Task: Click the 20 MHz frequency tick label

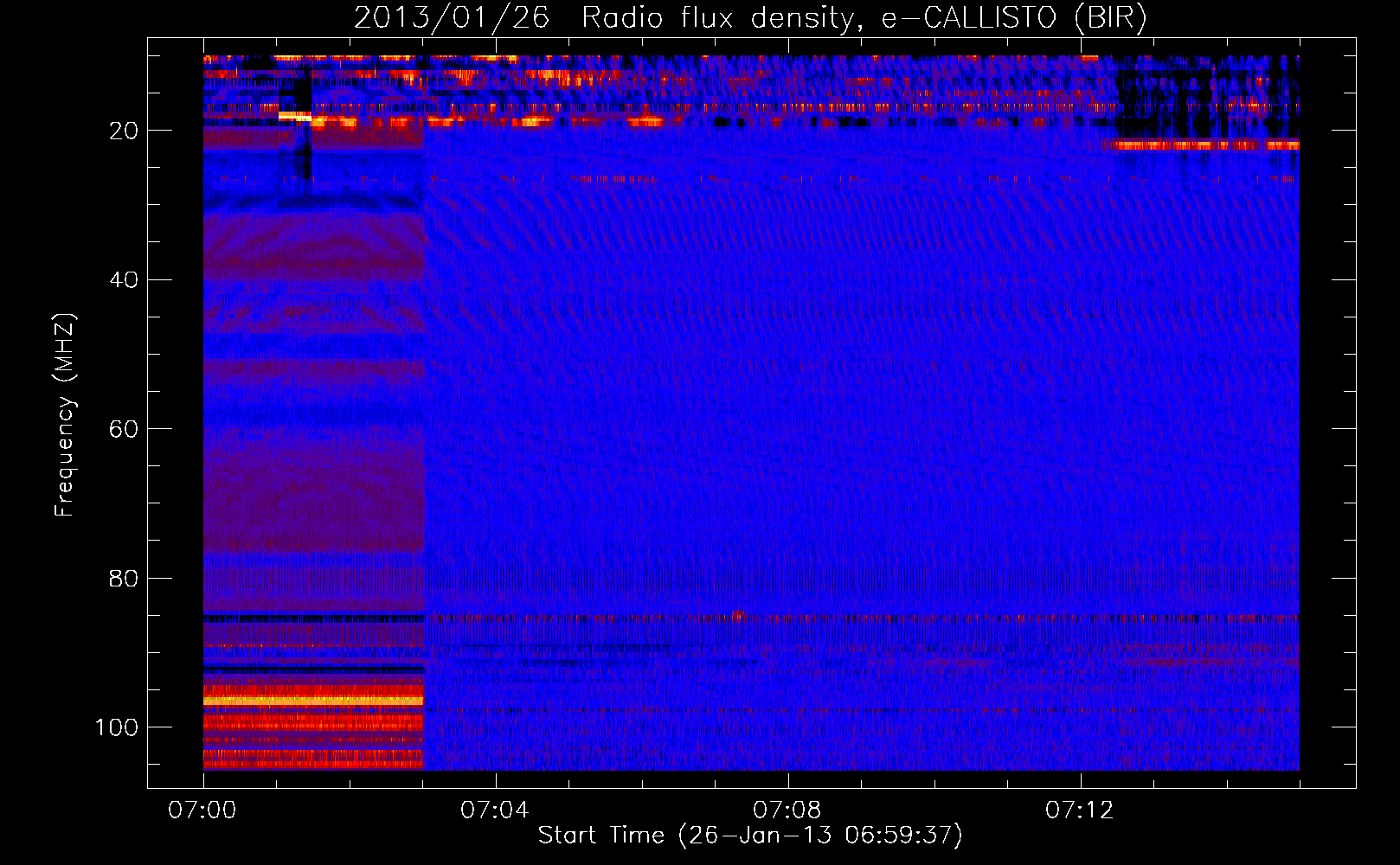Action: [x=124, y=131]
